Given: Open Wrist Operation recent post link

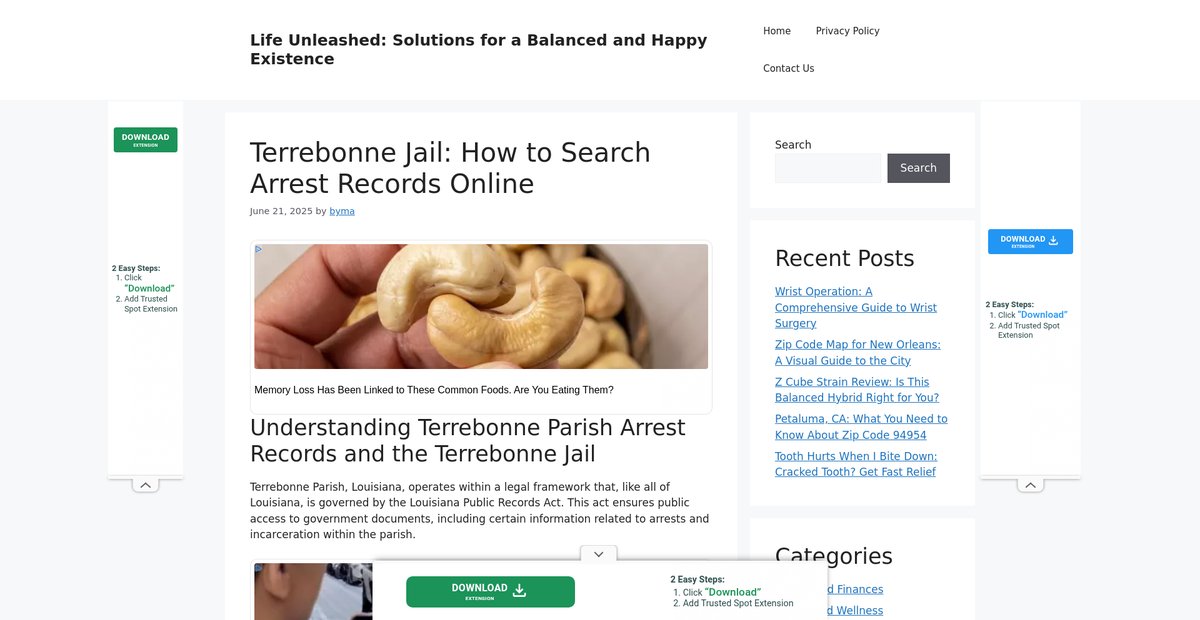Looking at the screenshot, I should click(856, 307).
